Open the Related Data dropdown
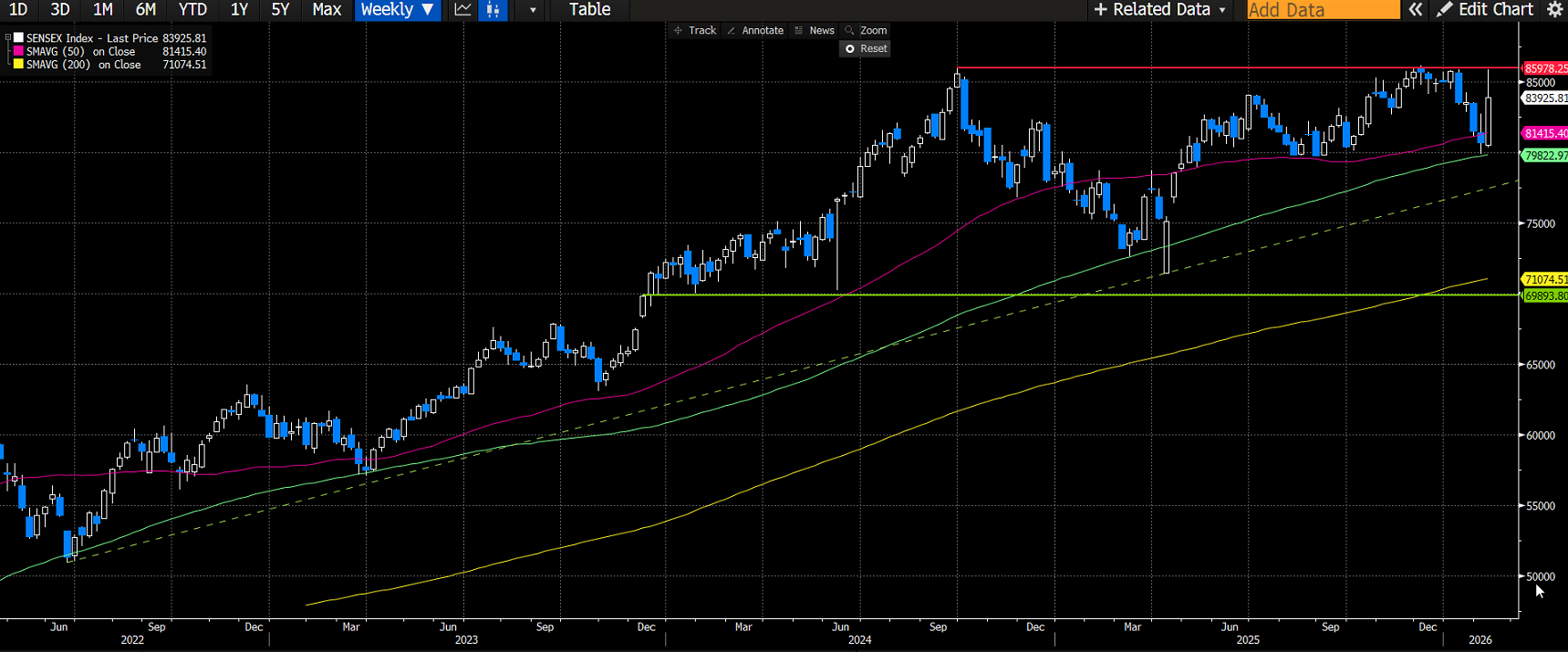Viewport: 1568px width, 652px height. click(x=1159, y=10)
